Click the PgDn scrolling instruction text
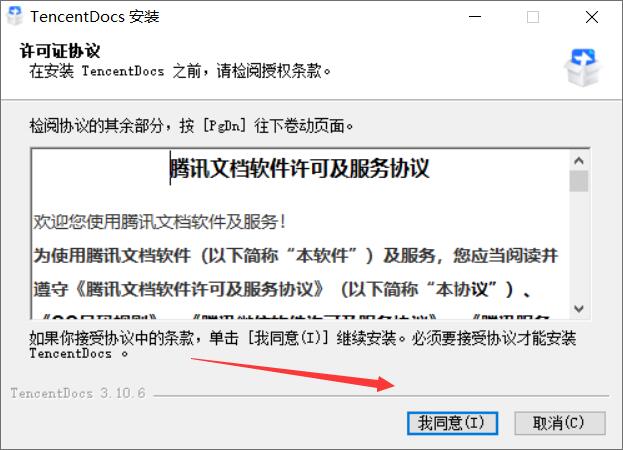623x450 pixels. coord(192,126)
